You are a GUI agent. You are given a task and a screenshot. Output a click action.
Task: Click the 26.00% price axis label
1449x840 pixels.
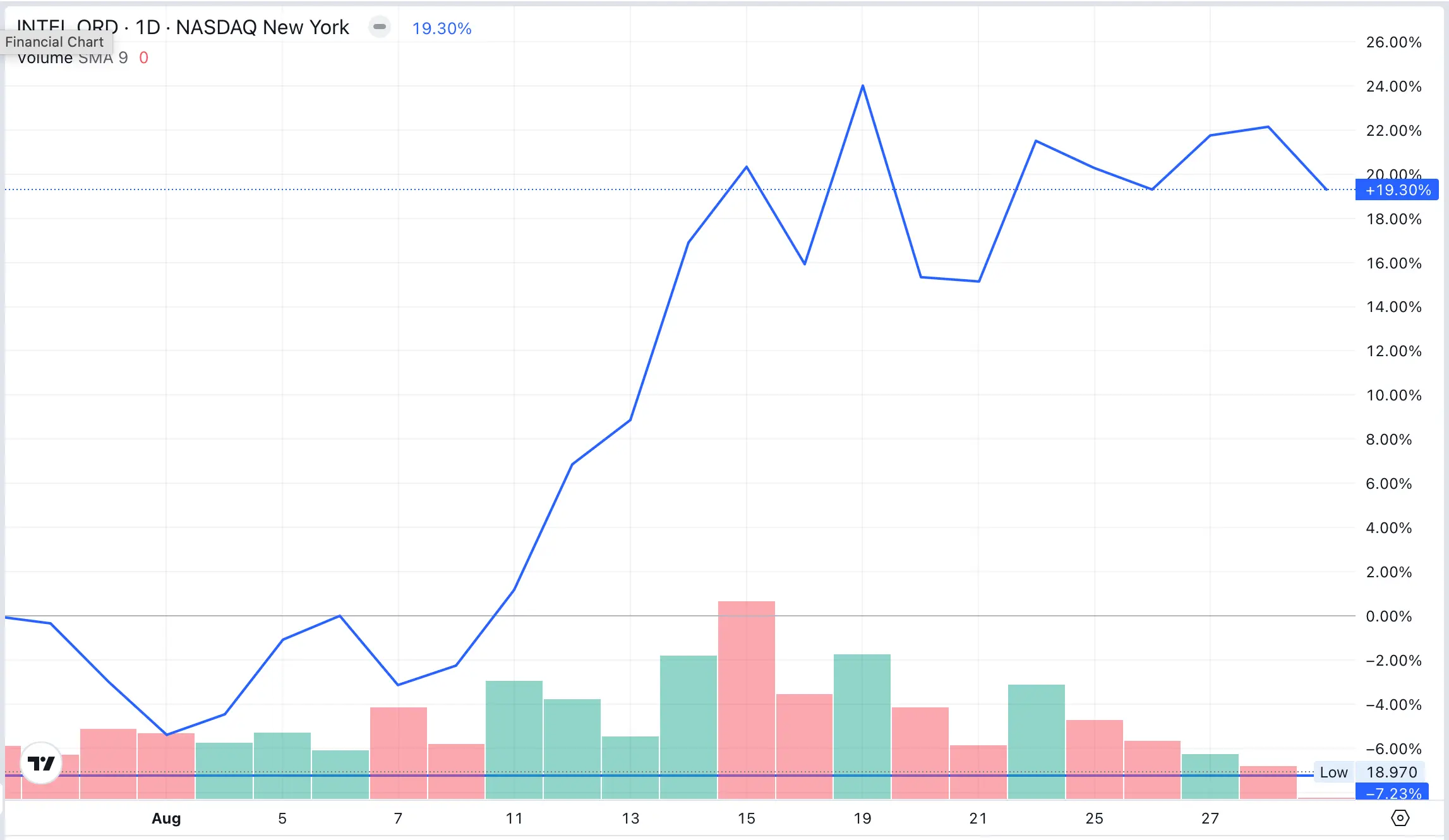tap(1394, 42)
